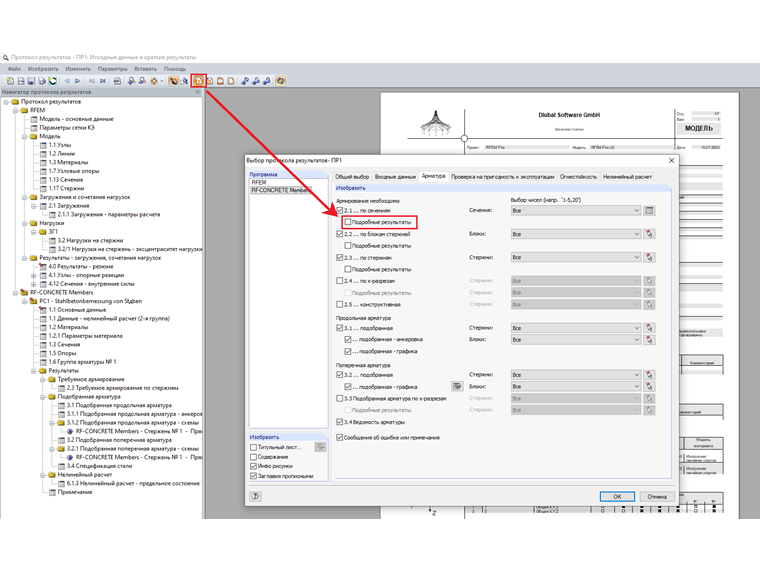760x571 pixels.
Task: Toggle the 2.1 по сечениям checkbox
Action: click(339, 210)
